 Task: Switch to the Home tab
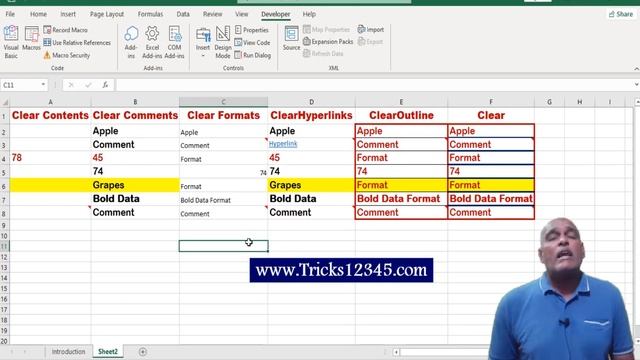(x=38, y=14)
